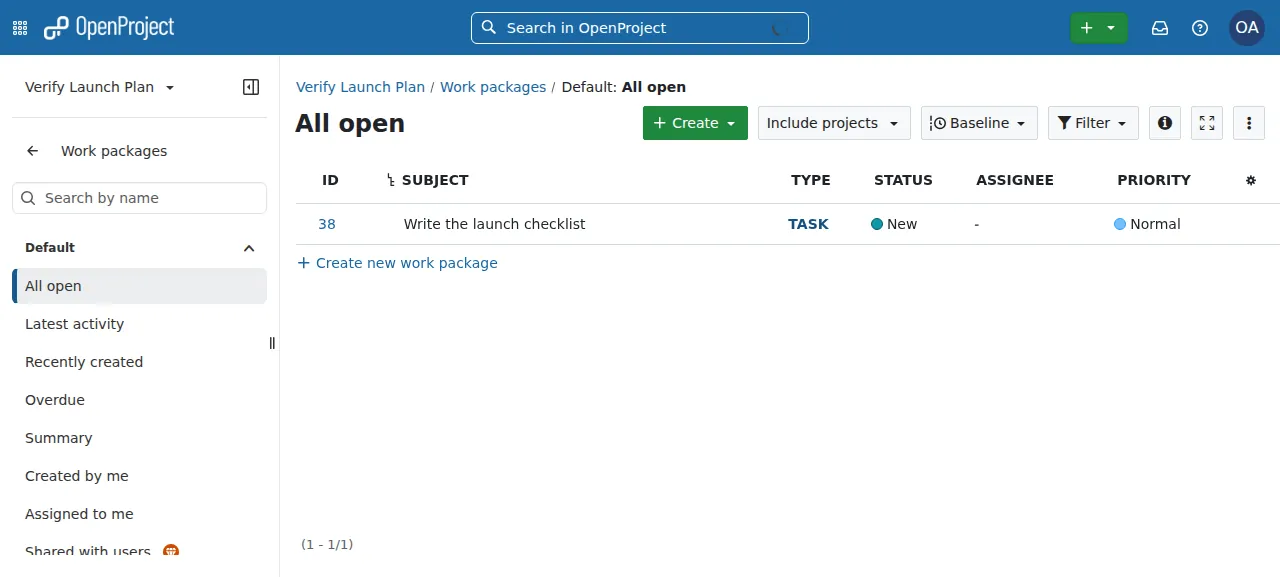The height and width of the screenshot is (577, 1280).
Task: Click the empty assignee dash cell
Action: 976,224
